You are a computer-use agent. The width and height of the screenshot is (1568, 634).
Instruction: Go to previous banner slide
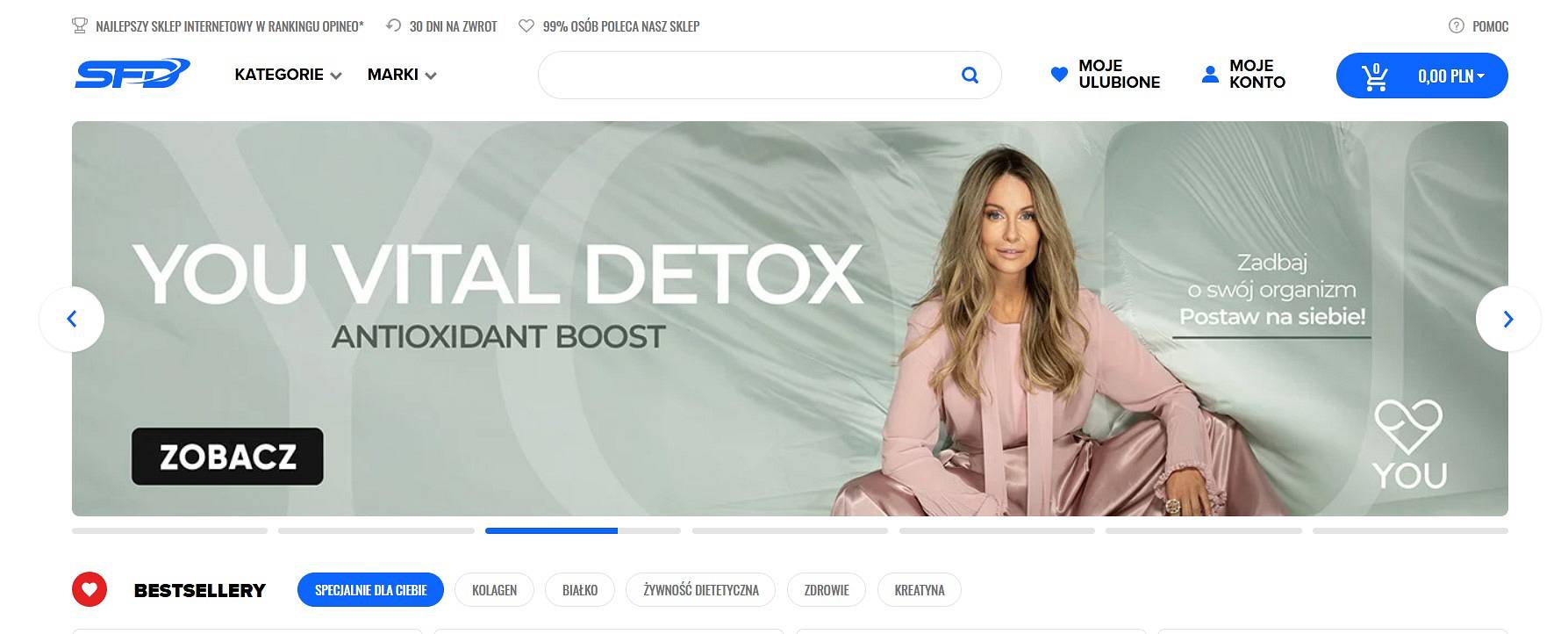coord(72,319)
